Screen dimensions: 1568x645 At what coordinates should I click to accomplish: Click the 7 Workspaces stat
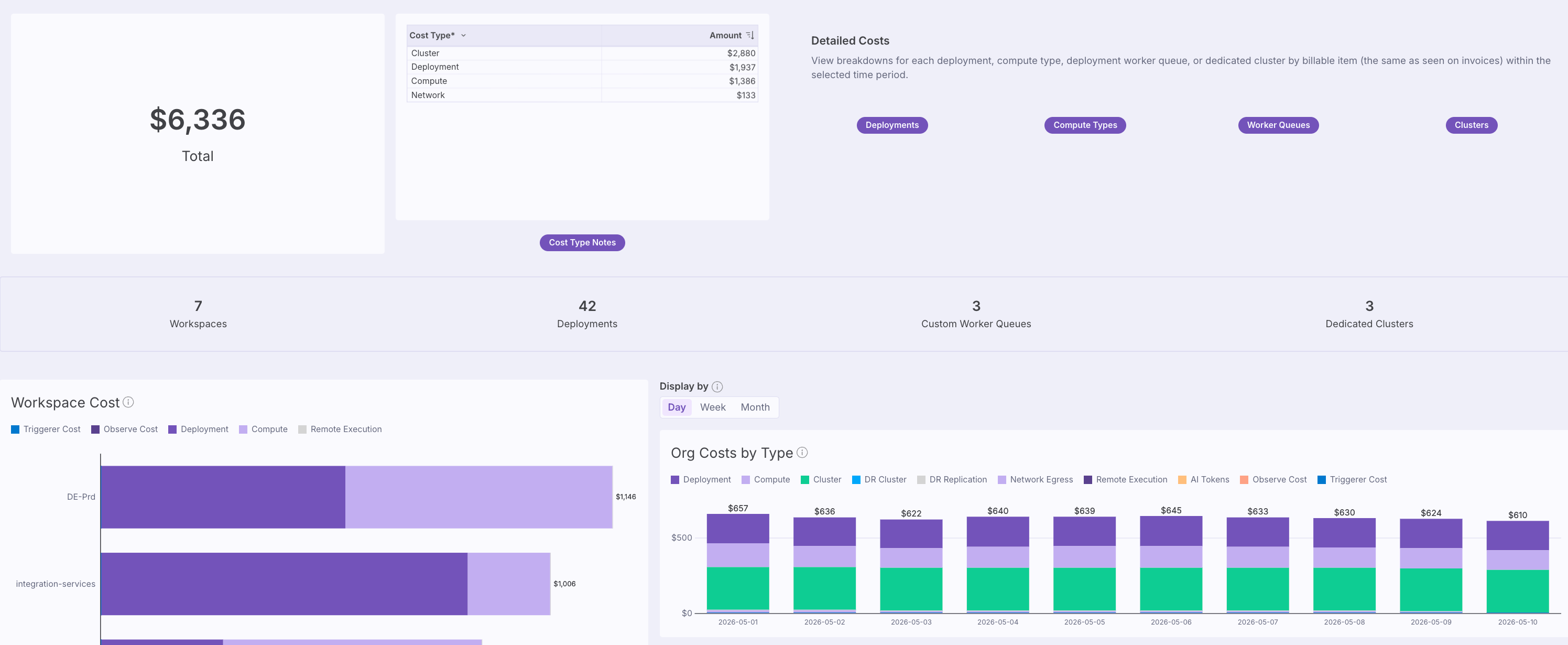[x=198, y=314]
